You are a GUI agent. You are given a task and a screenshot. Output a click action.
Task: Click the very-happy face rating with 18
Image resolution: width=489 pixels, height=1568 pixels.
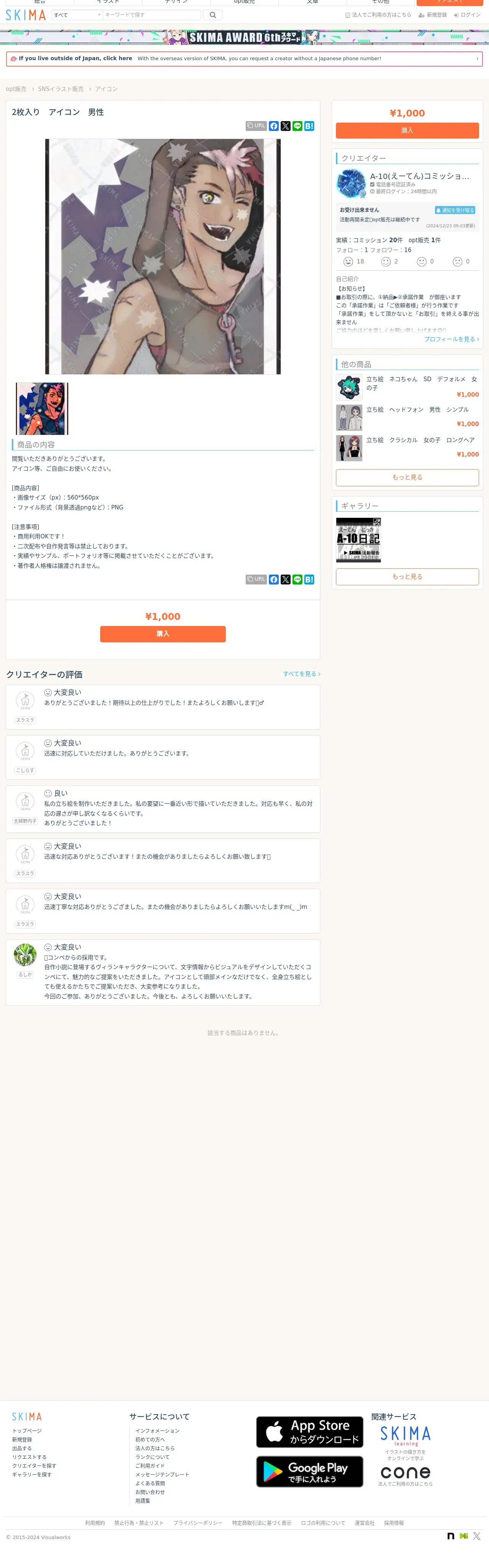coord(348,262)
